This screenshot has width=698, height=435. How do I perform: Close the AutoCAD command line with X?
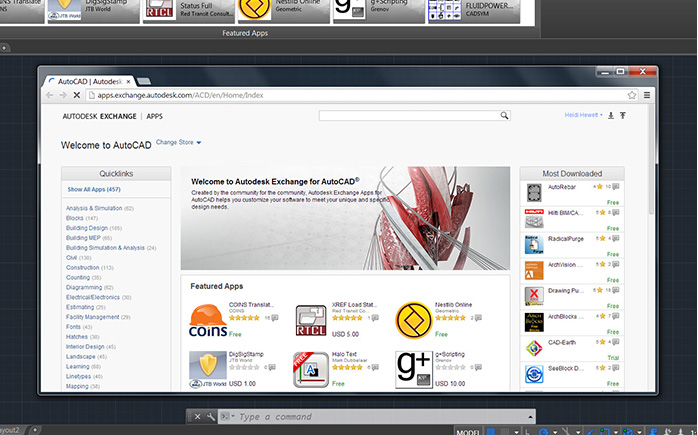[x=197, y=417]
